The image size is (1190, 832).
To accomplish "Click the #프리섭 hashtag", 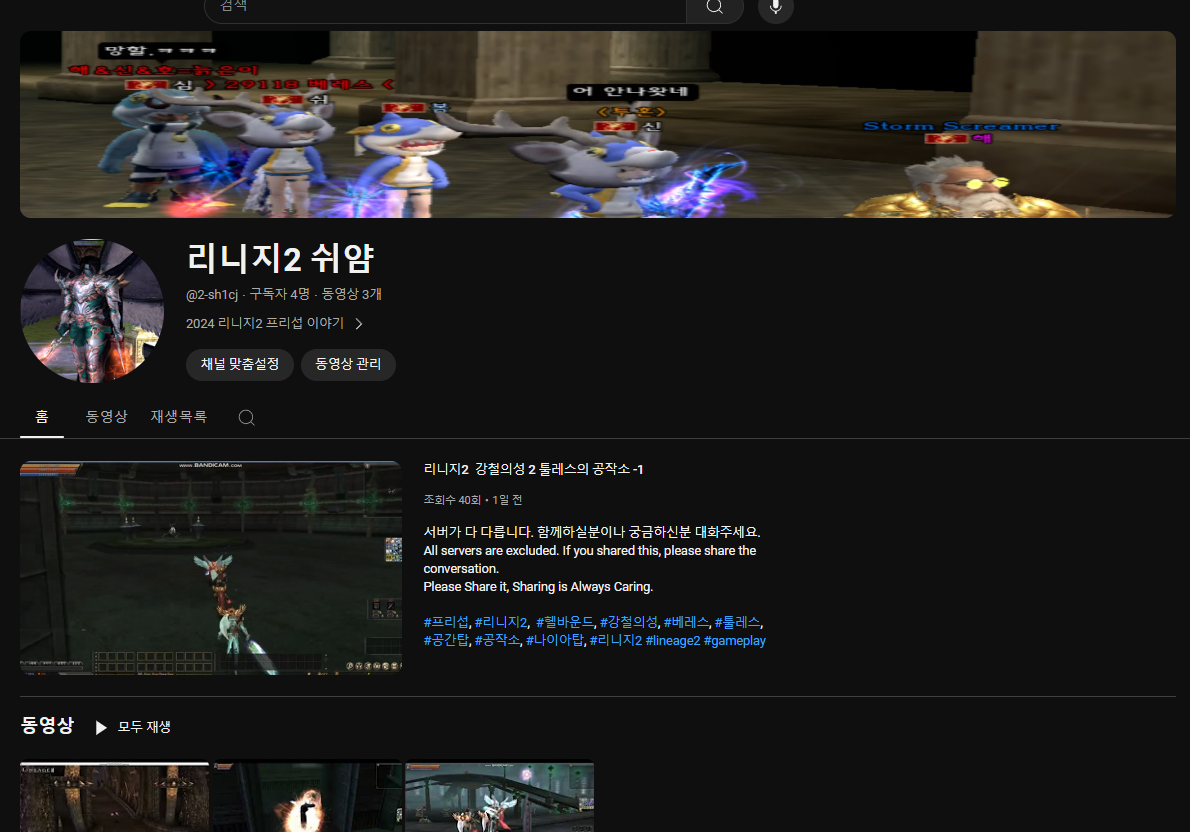I will tap(445, 622).
